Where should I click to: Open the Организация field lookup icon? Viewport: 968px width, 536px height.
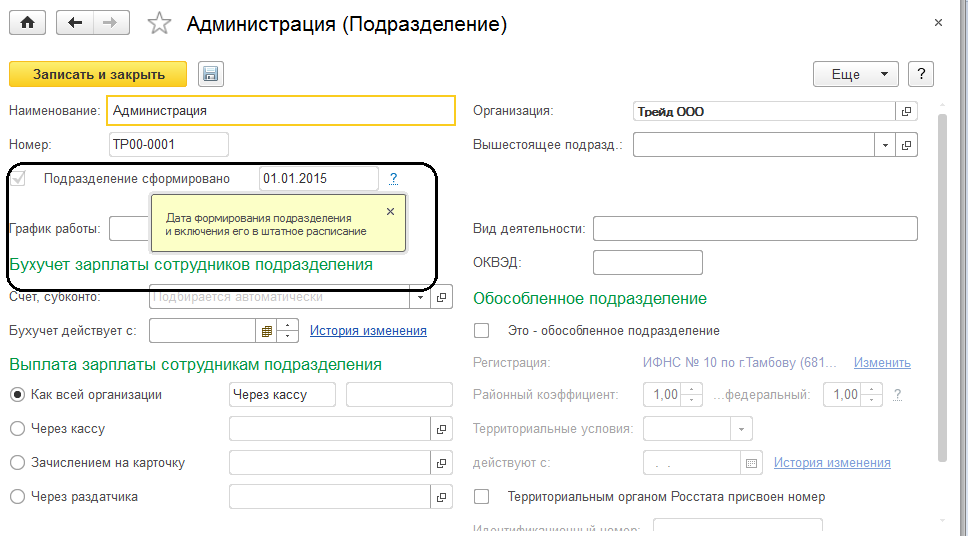click(906, 112)
